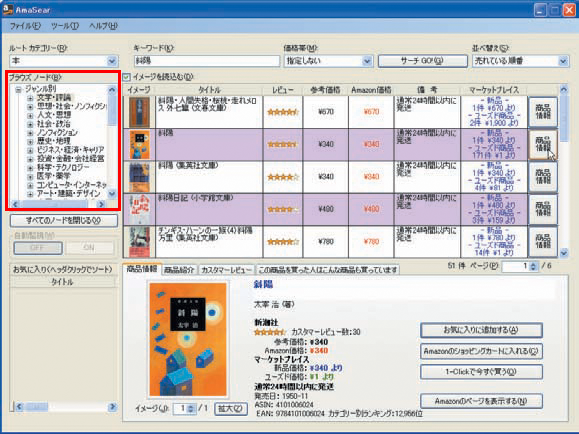Click the results list vertical scrollbar thumb

click(x=563, y=119)
